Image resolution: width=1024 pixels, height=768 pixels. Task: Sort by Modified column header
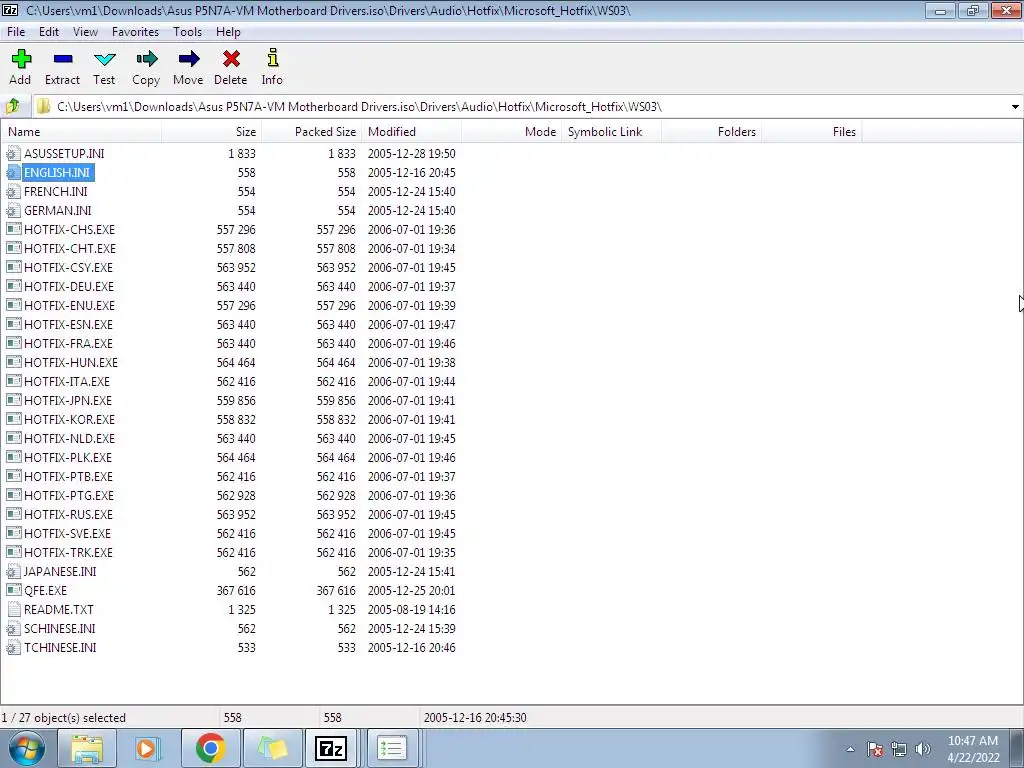coord(411,132)
